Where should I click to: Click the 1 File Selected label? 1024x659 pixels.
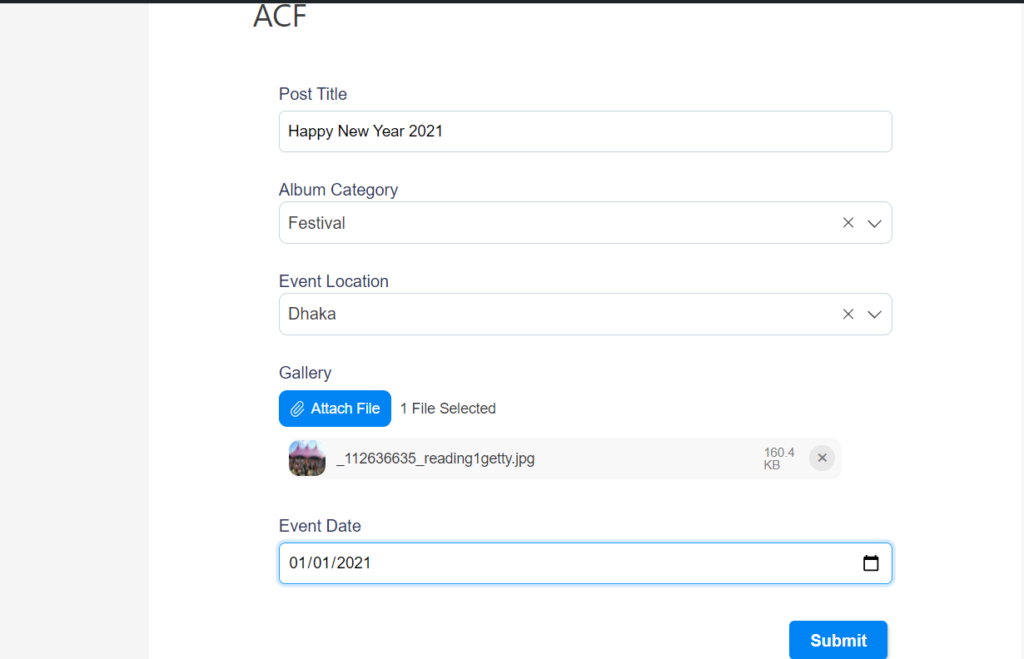447,408
